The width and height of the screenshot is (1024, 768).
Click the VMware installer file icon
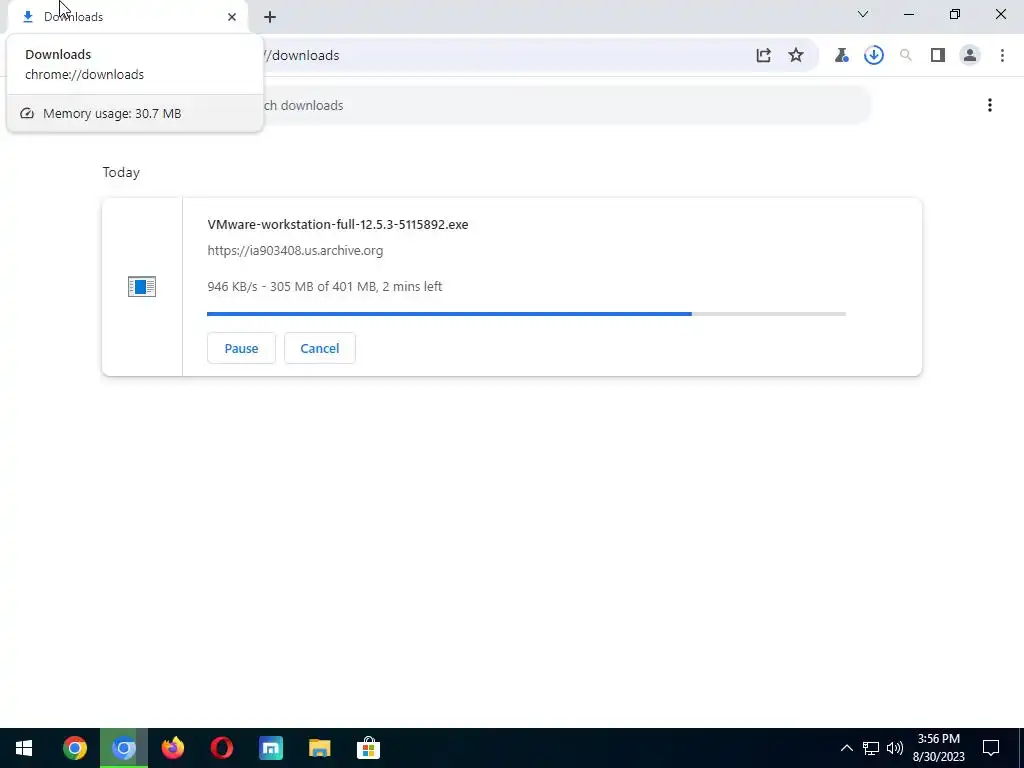(x=142, y=287)
